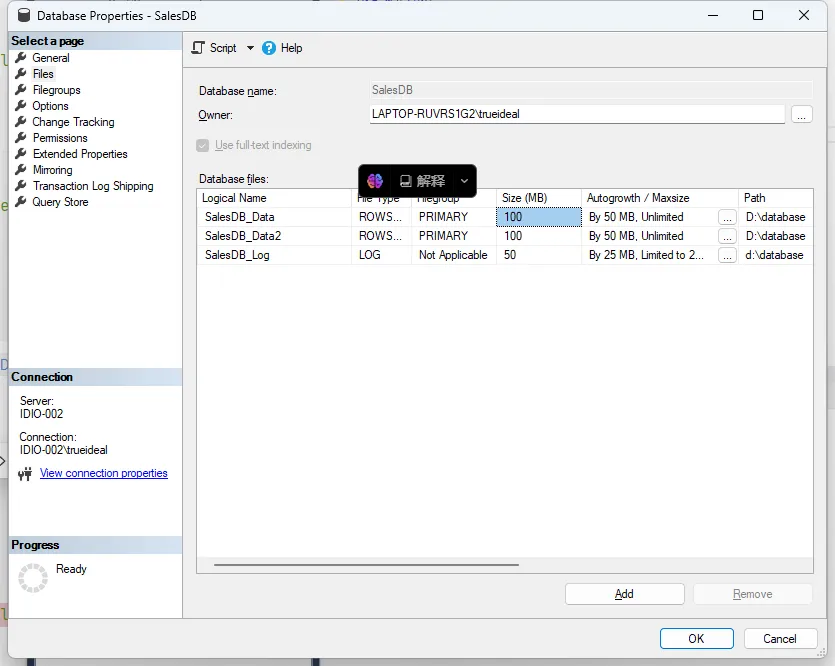835x666 pixels.
Task: Click the horizontal scrollbar of file grid
Action: (x=366, y=565)
